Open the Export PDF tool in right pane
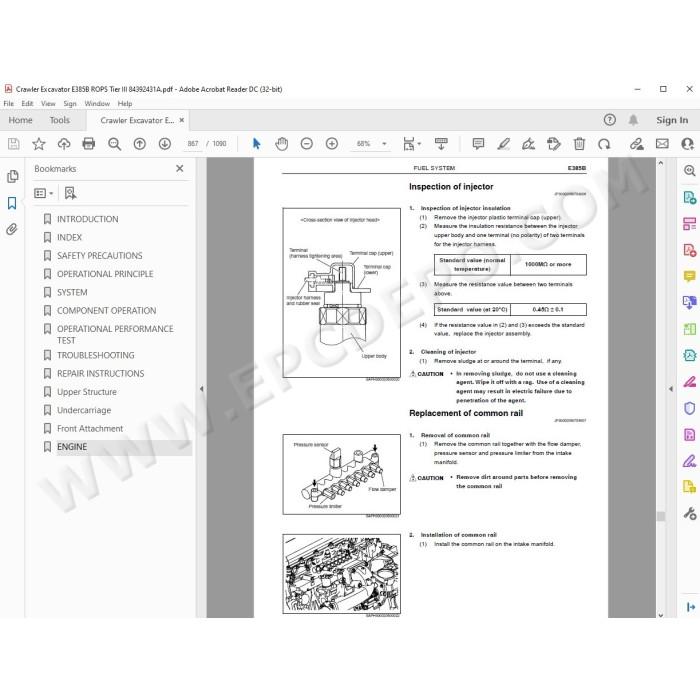The height and width of the screenshot is (700, 700). pyautogui.click(x=689, y=197)
